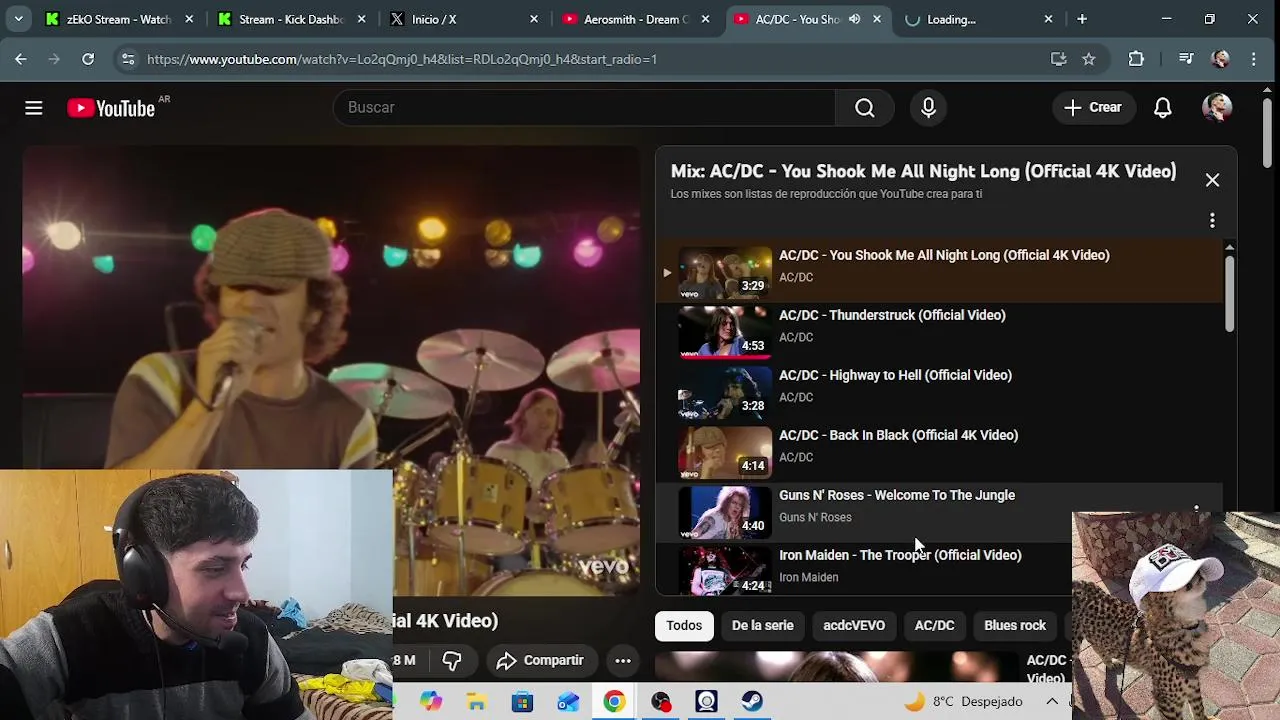Bookmark this page with the star
This screenshot has width=1280, height=720.
click(x=1089, y=59)
